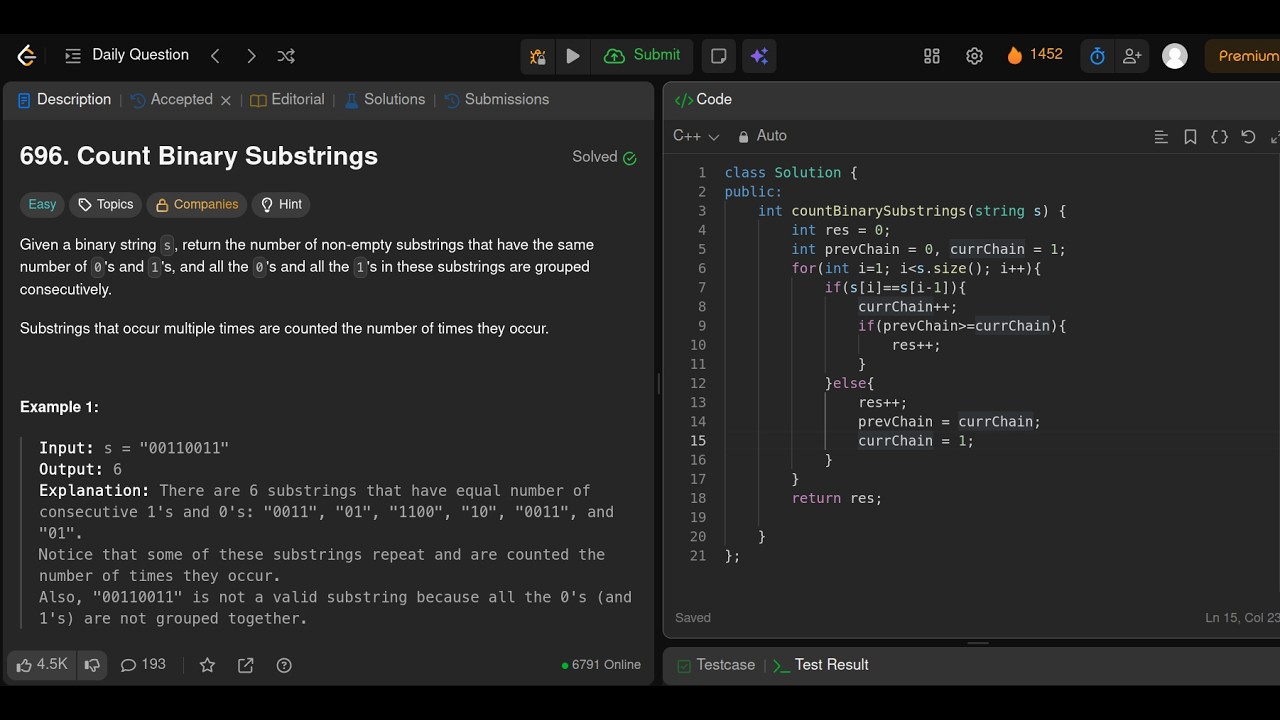Click the 1452 streak flame
Image resolution: width=1280 pixels, height=720 pixels.
click(x=1035, y=55)
